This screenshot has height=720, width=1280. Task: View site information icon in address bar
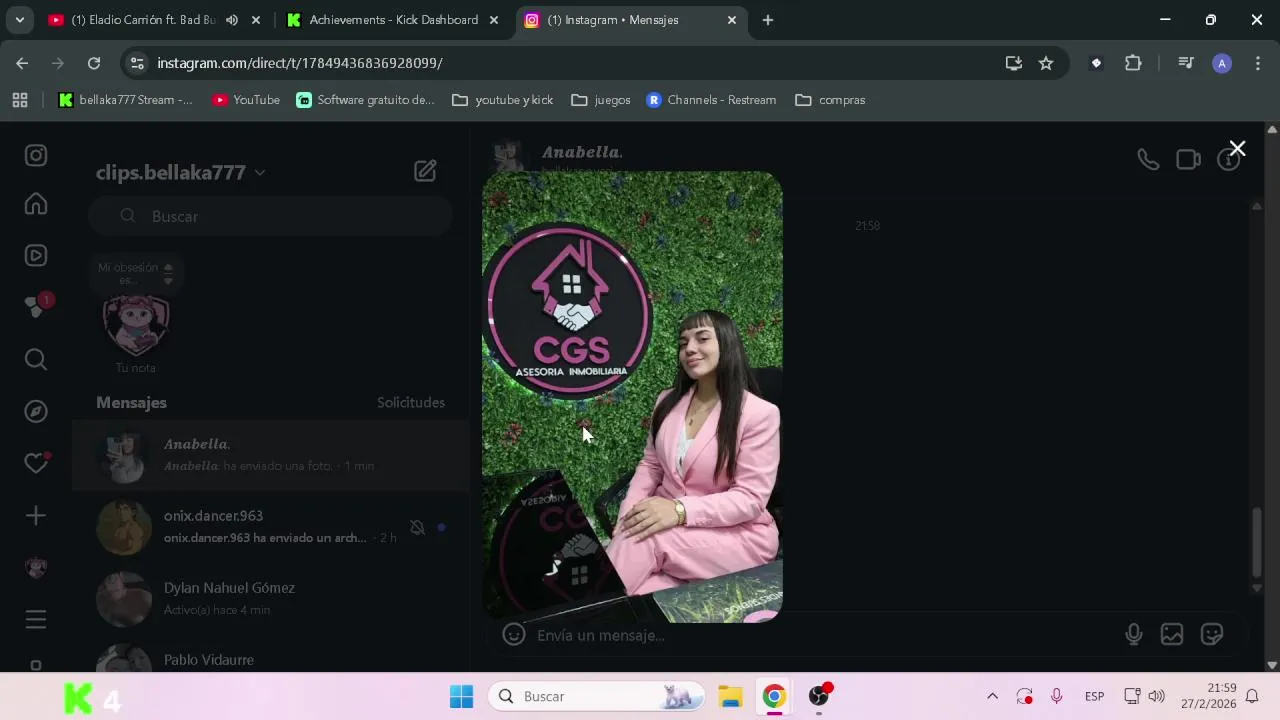tap(138, 63)
